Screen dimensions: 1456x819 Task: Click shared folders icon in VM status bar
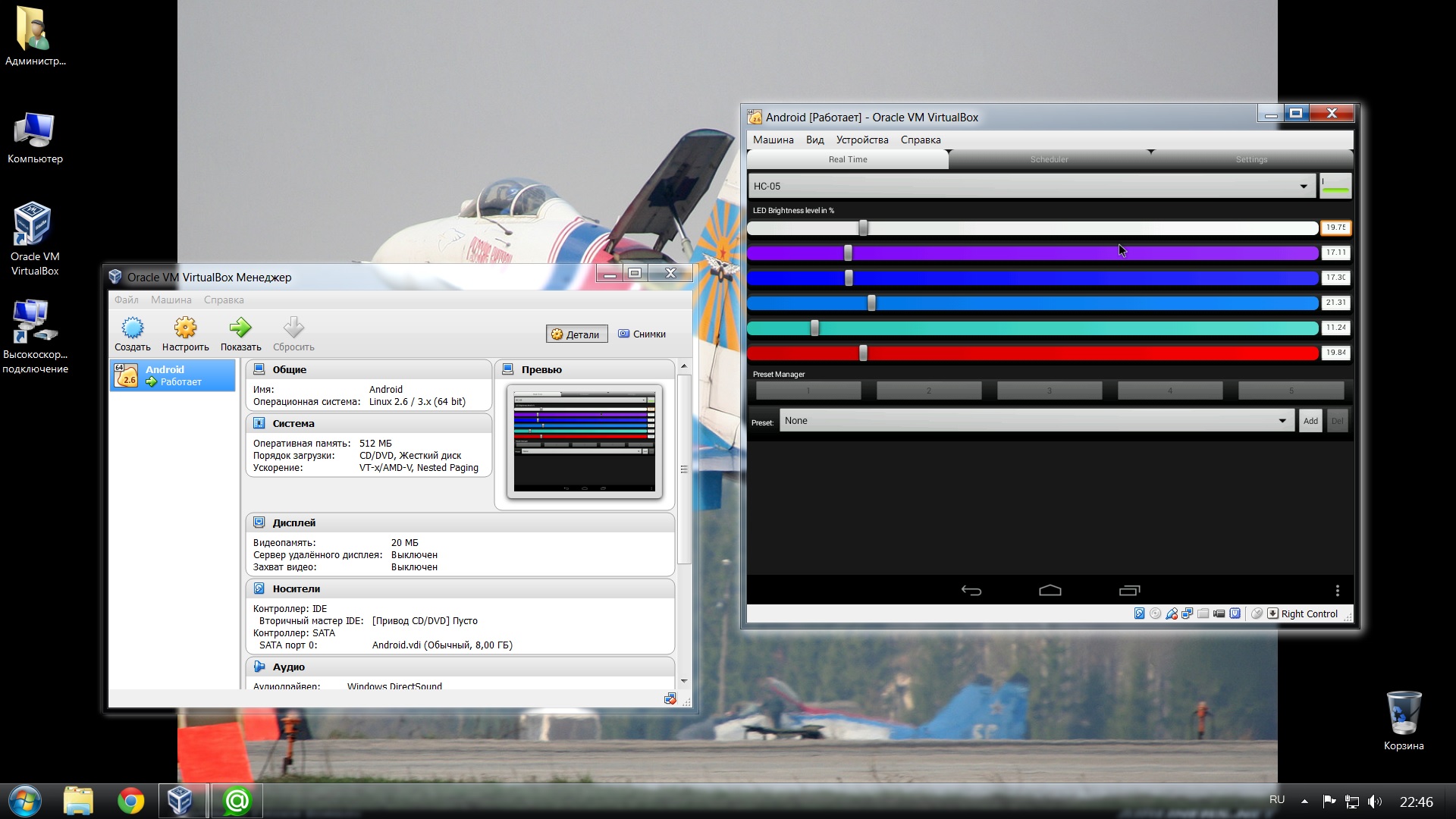coord(1203,613)
